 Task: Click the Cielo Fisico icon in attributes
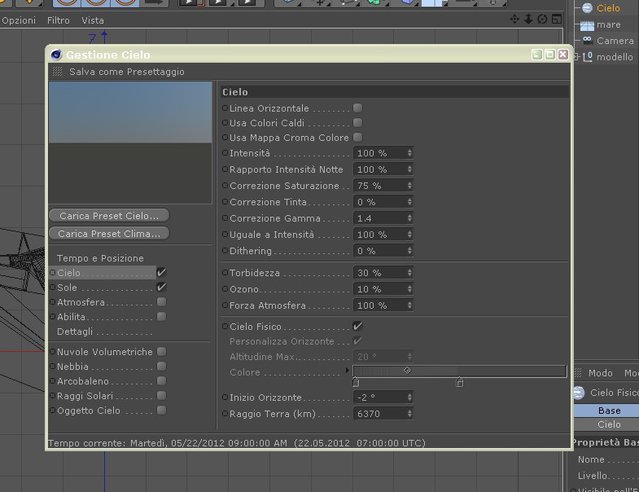point(579,393)
